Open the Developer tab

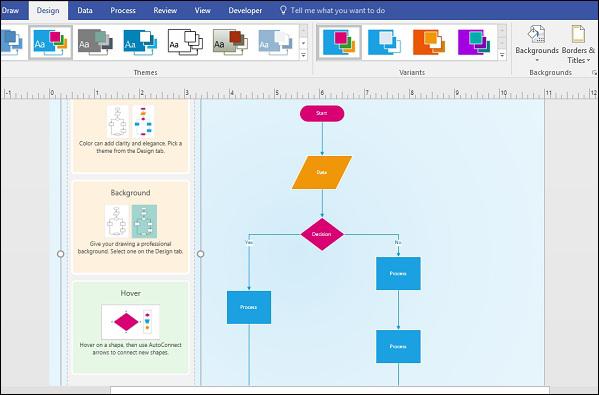(245, 10)
